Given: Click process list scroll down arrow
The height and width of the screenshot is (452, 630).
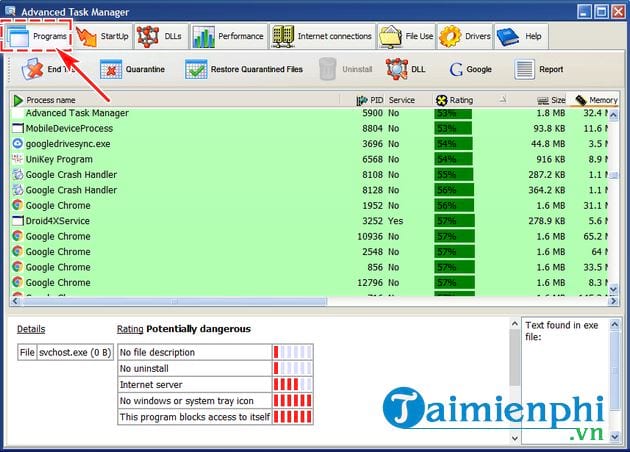Looking at the screenshot, I should (613, 288).
